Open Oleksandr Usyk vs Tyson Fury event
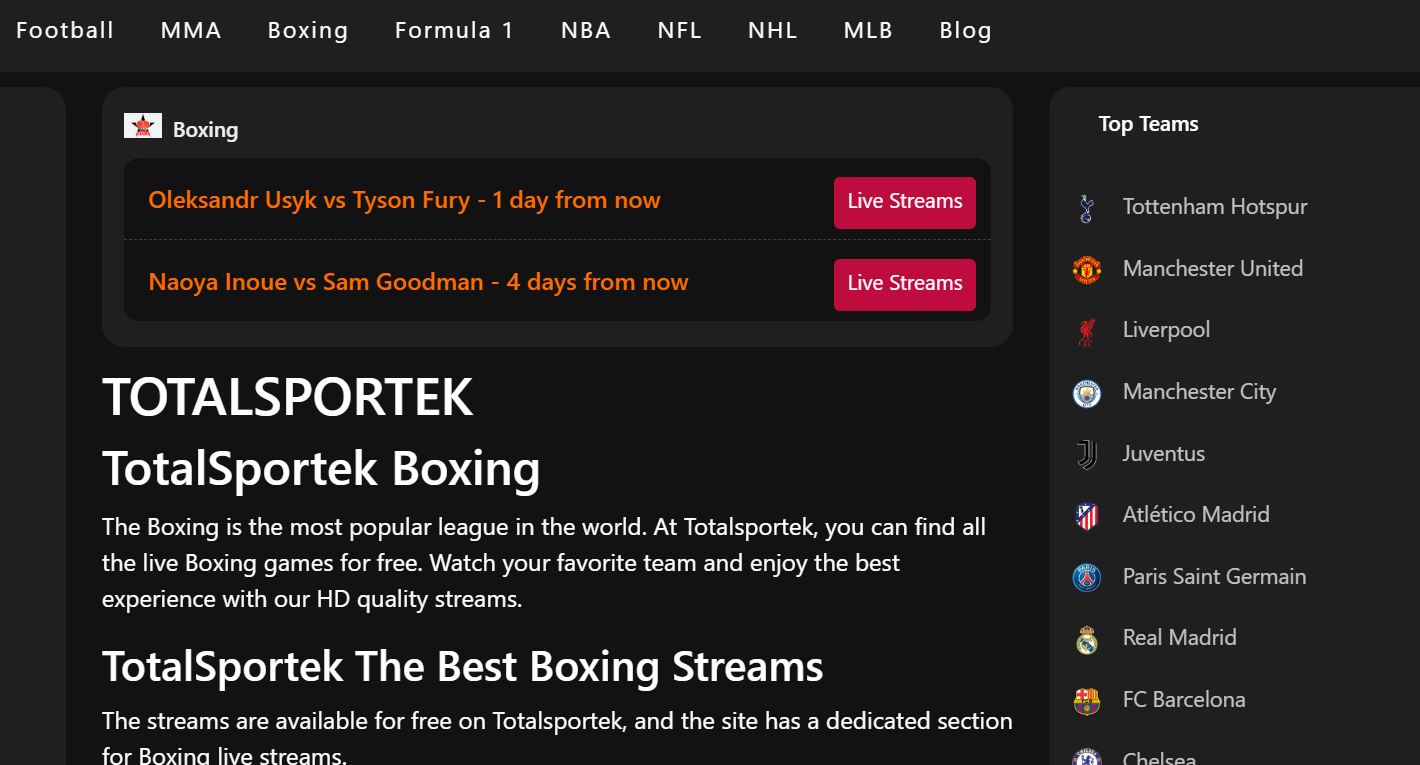 pos(404,200)
